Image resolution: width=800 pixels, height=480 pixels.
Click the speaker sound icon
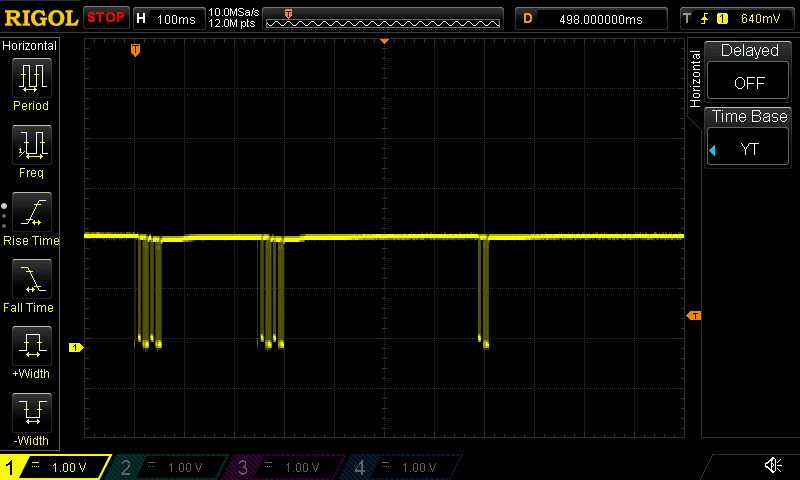point(773,466)
